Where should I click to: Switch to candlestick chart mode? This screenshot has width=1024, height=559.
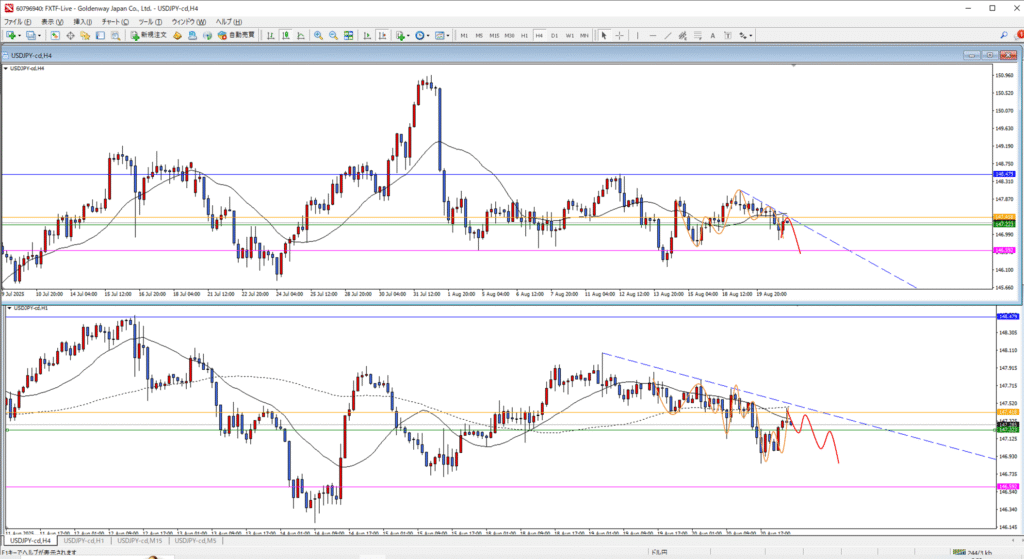(285, 35)
